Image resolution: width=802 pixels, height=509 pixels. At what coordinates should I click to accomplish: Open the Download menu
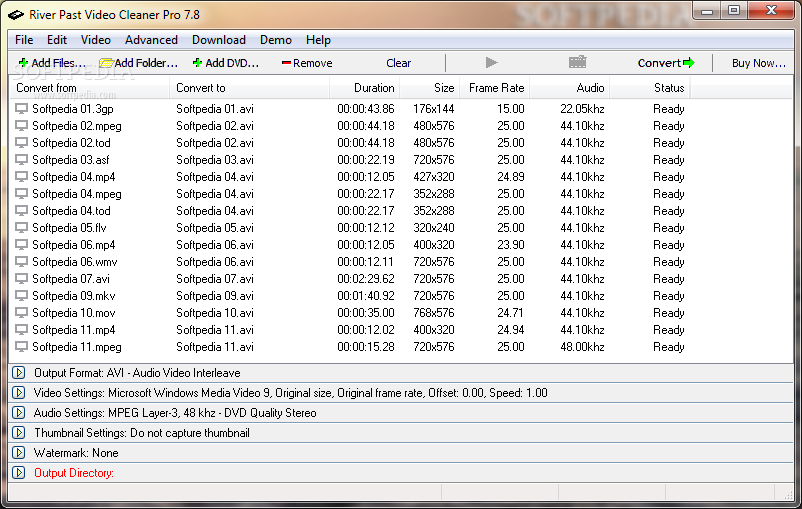(x=219, y=40)
